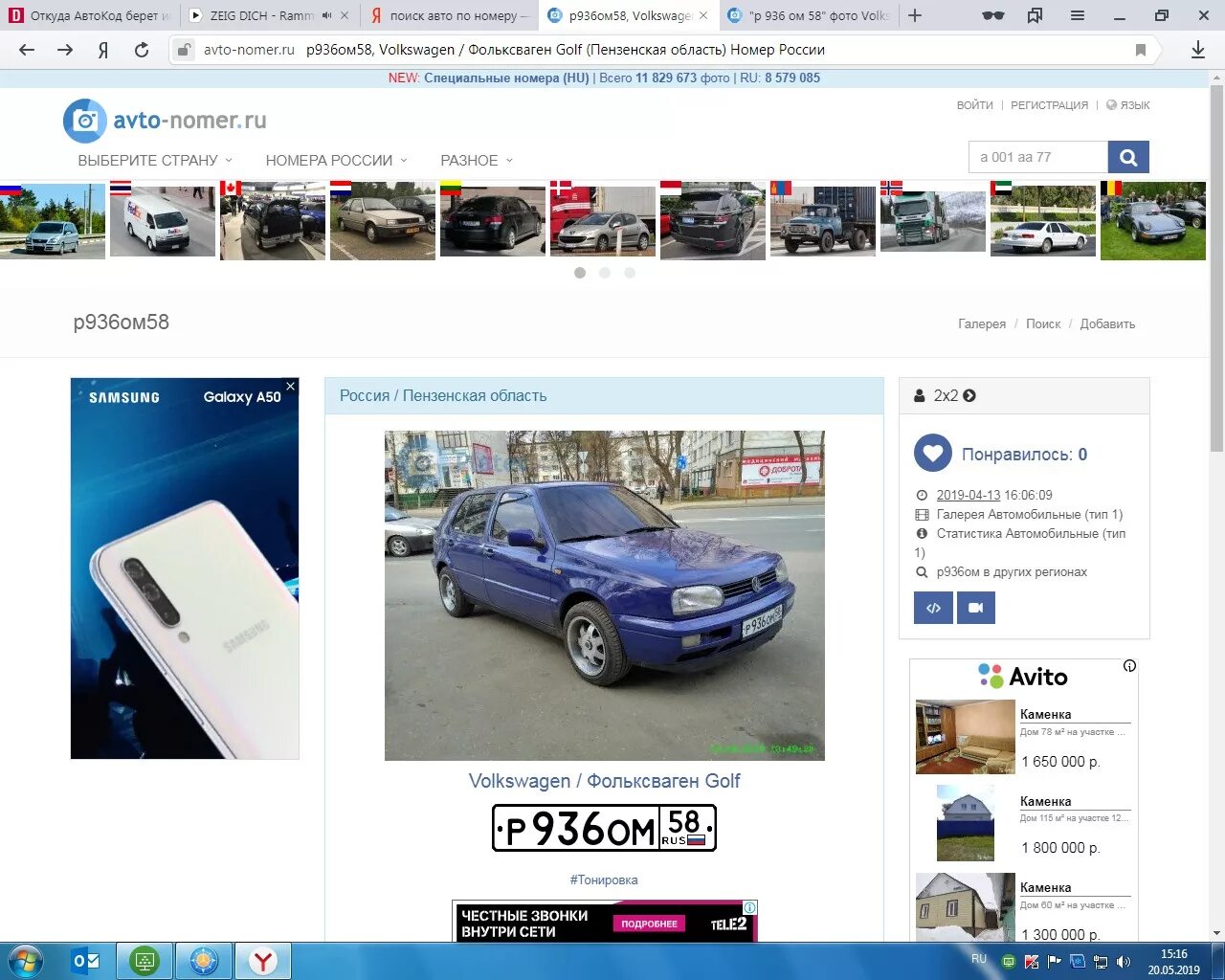This screenshot has height=980, width=1225.
Task: Expand the РАЗНОЕ menu
Action: [x=477, y=161]
